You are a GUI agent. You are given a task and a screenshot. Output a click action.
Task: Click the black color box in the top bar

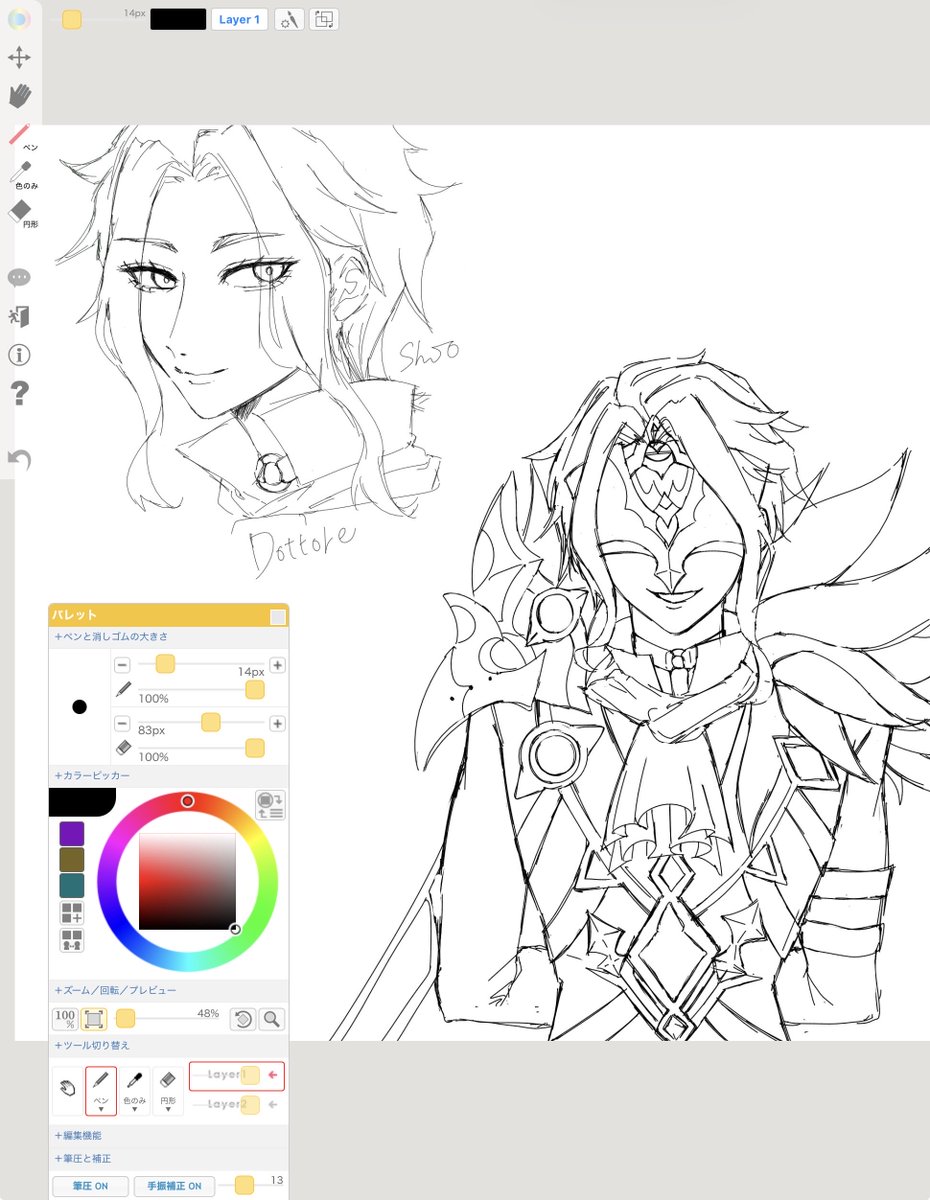pyautogui.click(x=178, y=19)
